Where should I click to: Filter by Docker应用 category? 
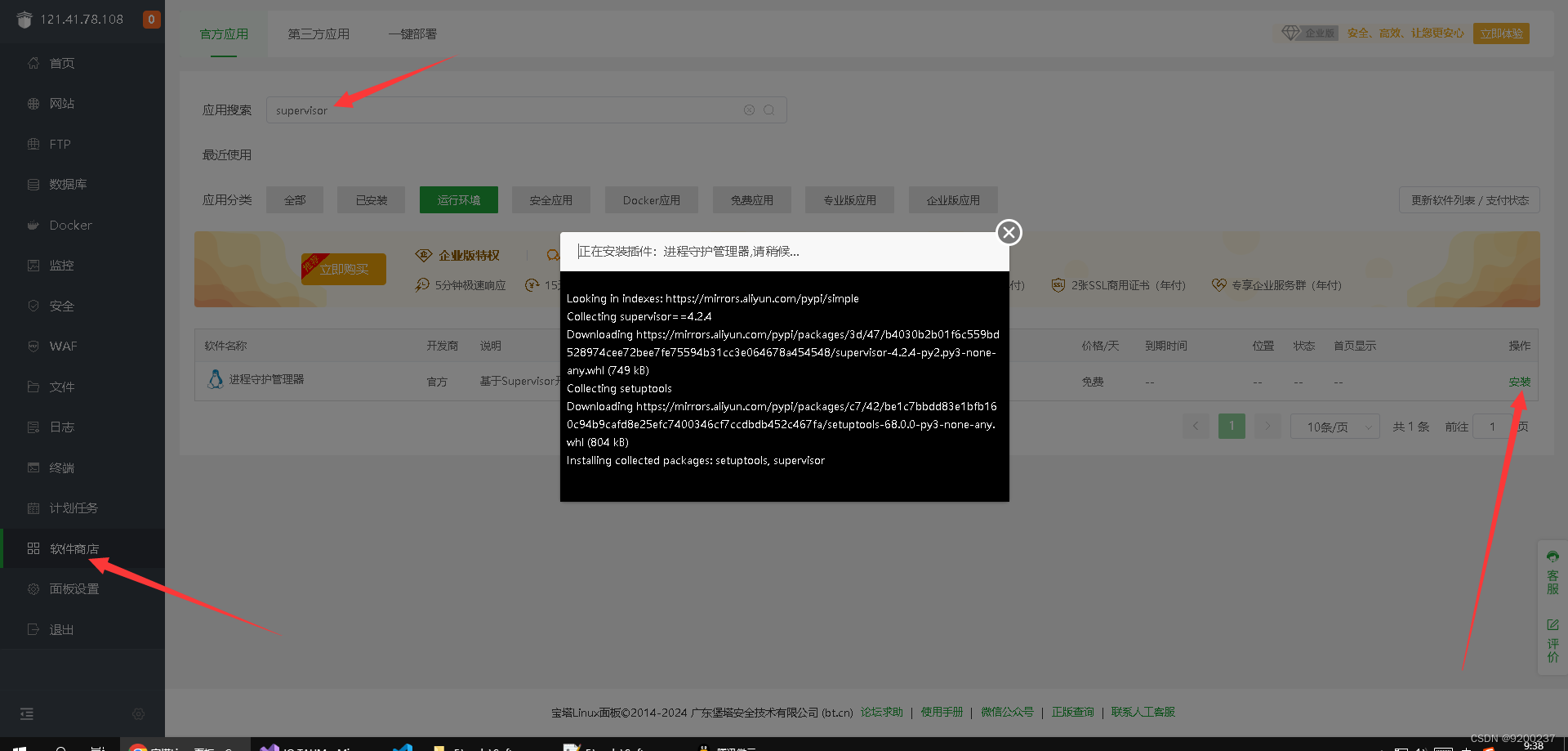tap(652, 200)
